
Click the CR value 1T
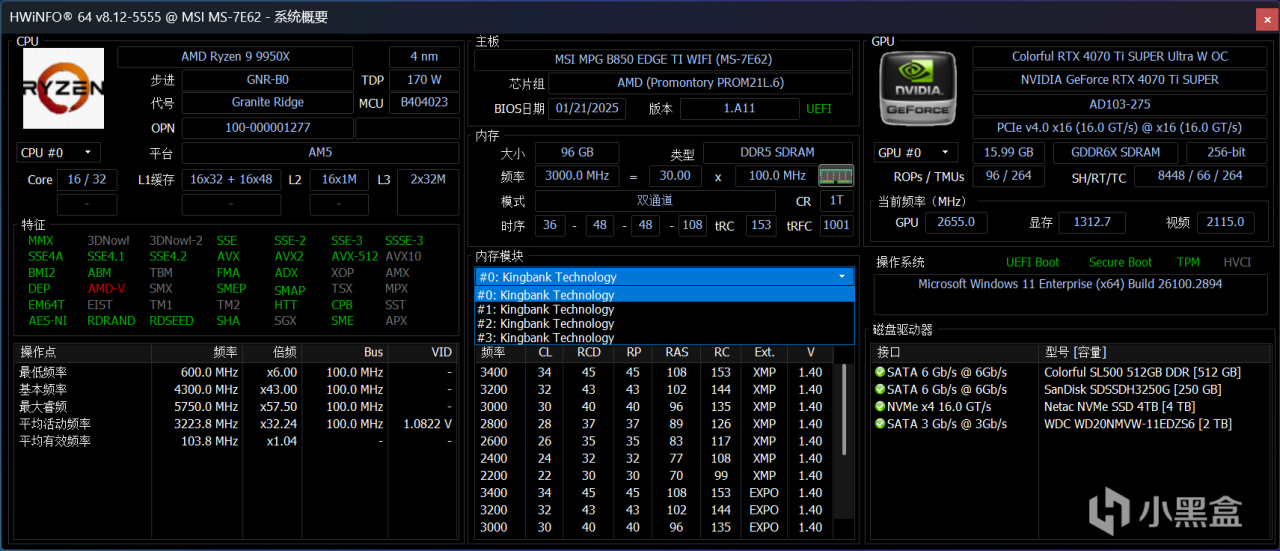coord(836,200)
